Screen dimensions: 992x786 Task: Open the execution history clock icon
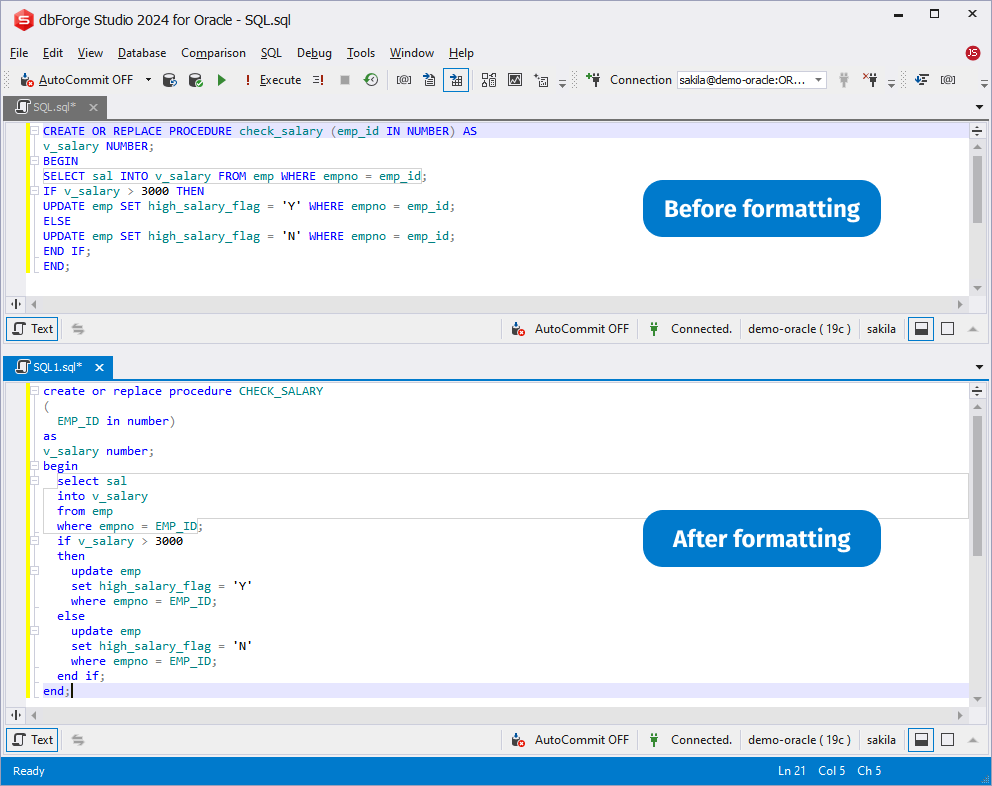(x=371, y=80)
